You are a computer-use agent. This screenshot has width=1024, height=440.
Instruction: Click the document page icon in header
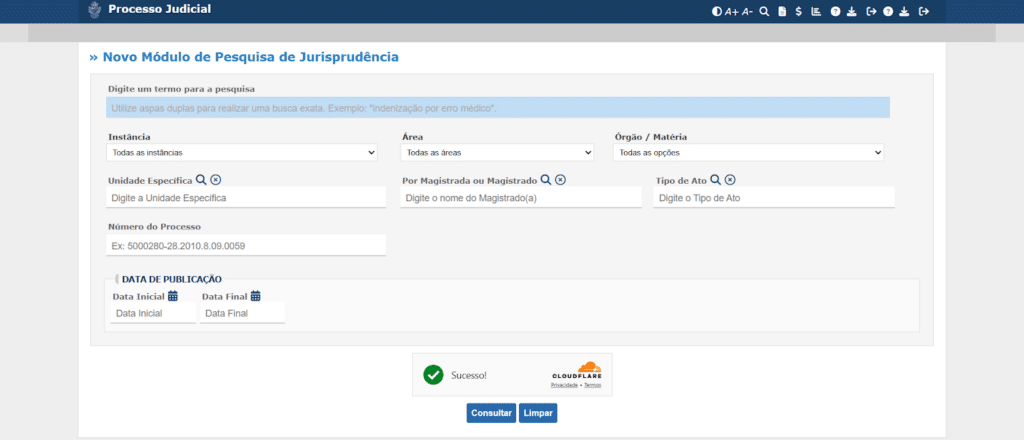[x=782, y=12]
